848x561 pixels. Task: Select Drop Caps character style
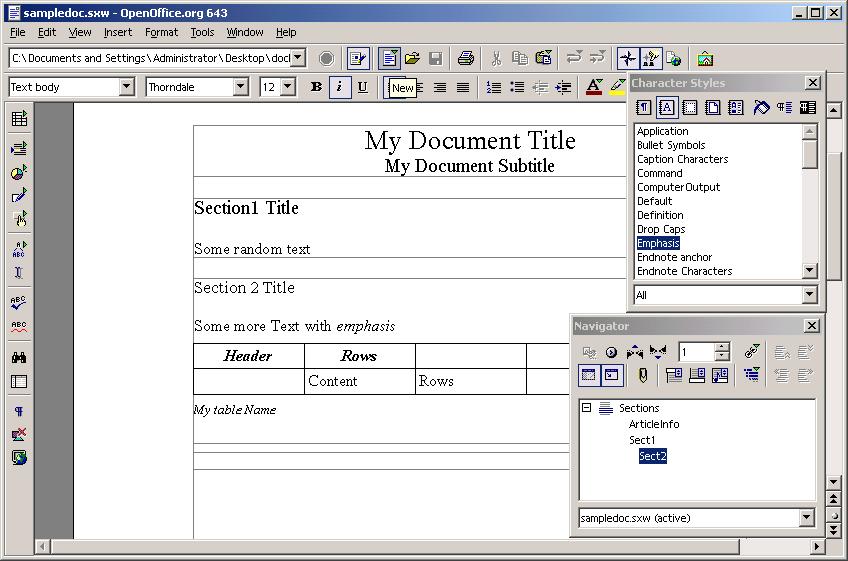pos(661,229)
